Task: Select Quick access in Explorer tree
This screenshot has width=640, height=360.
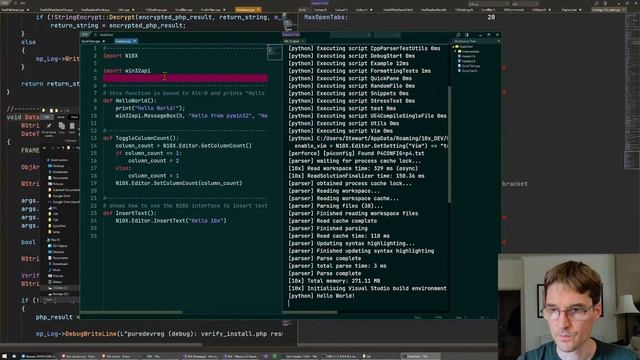Action: click(58, 160)
